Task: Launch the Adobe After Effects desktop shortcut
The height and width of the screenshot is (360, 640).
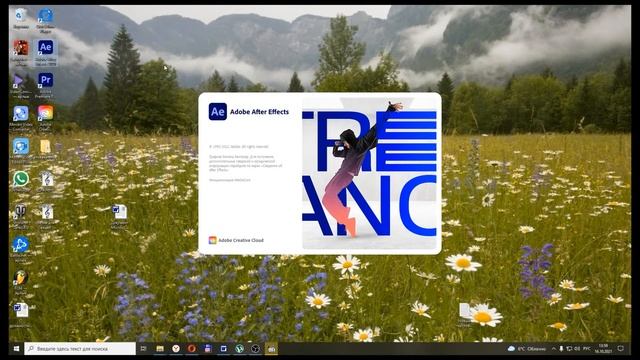Action: (45, 52)
